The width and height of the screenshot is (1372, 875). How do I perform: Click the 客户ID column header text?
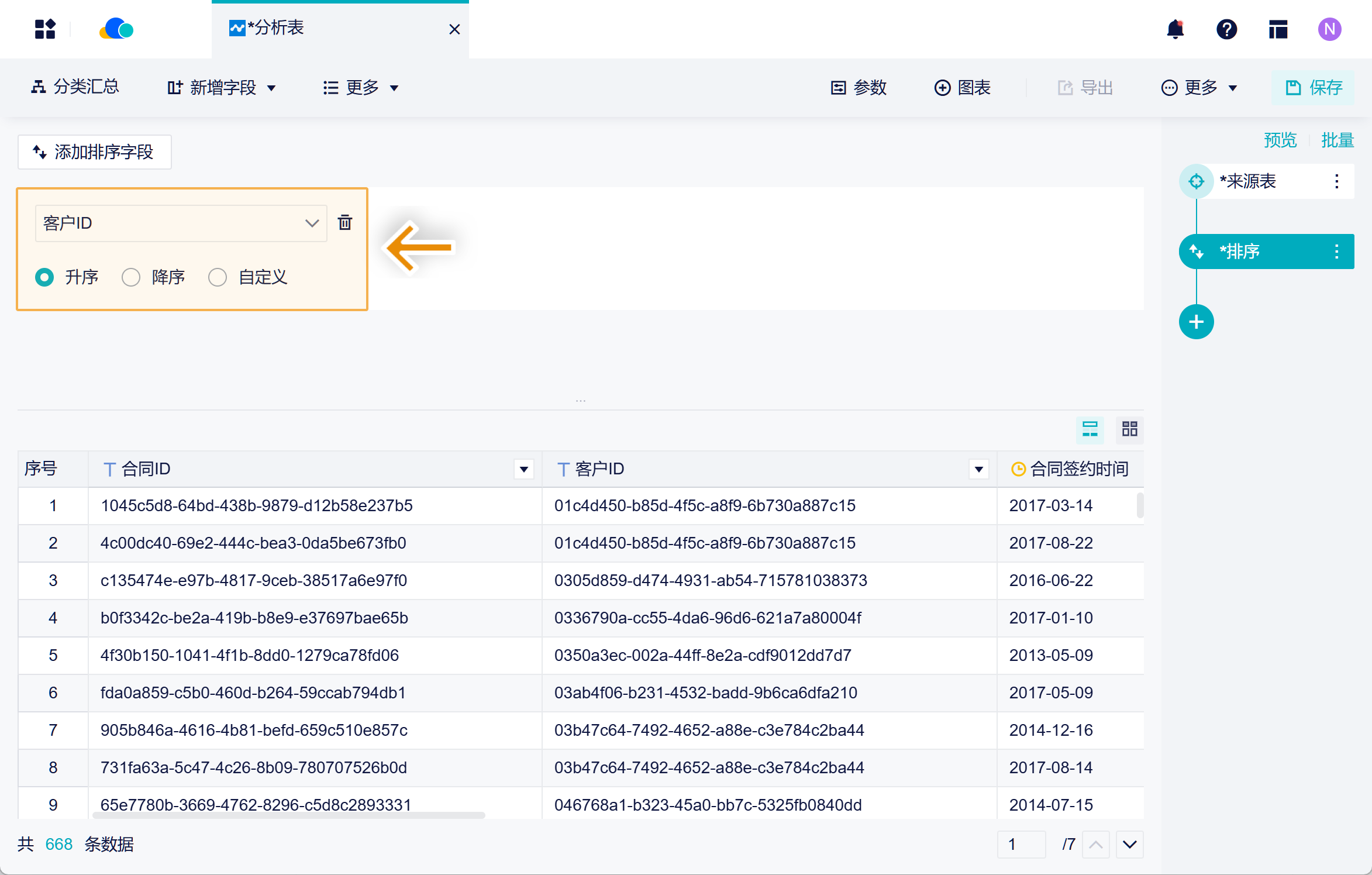[x=600, y=469]
